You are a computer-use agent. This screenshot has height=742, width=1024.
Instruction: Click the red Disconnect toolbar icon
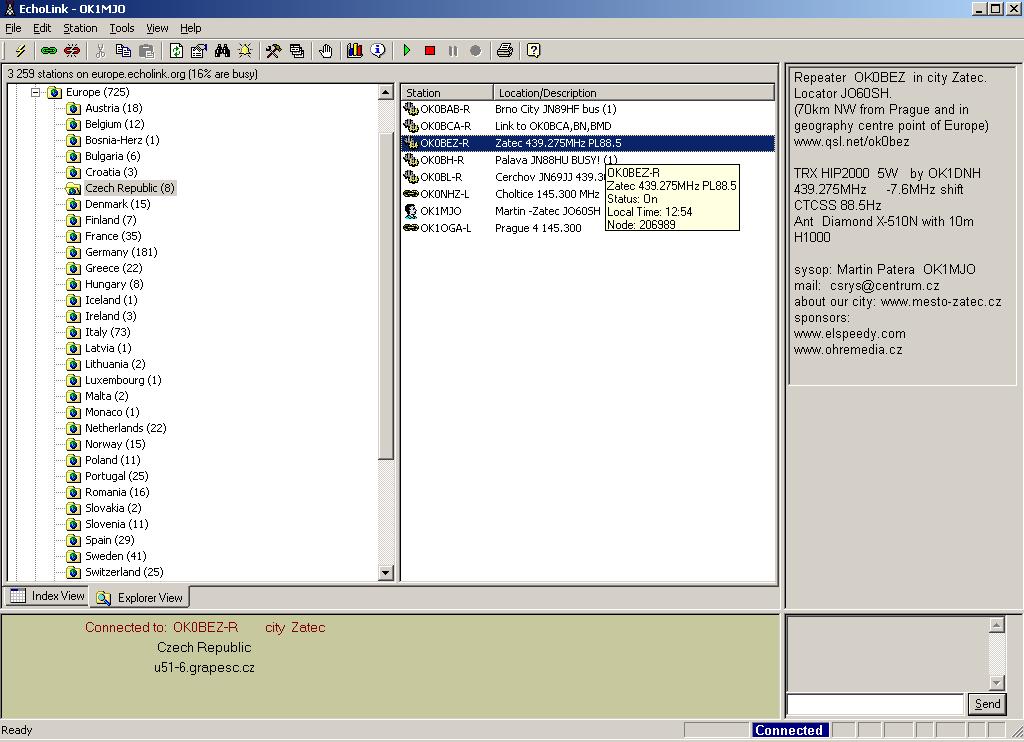(72, 51)
